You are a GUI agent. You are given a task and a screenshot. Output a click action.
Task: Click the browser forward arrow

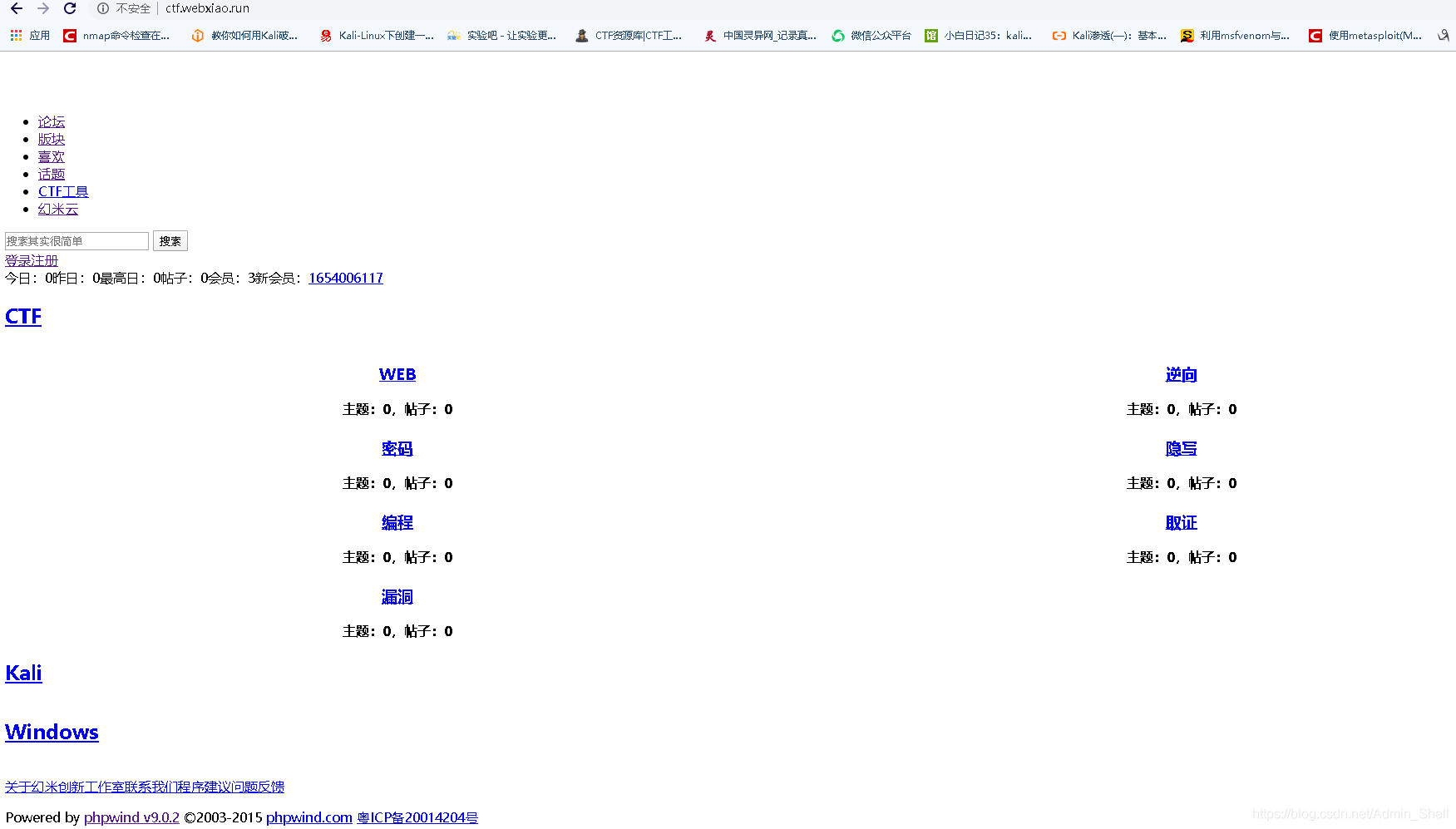tap(43, 8)
